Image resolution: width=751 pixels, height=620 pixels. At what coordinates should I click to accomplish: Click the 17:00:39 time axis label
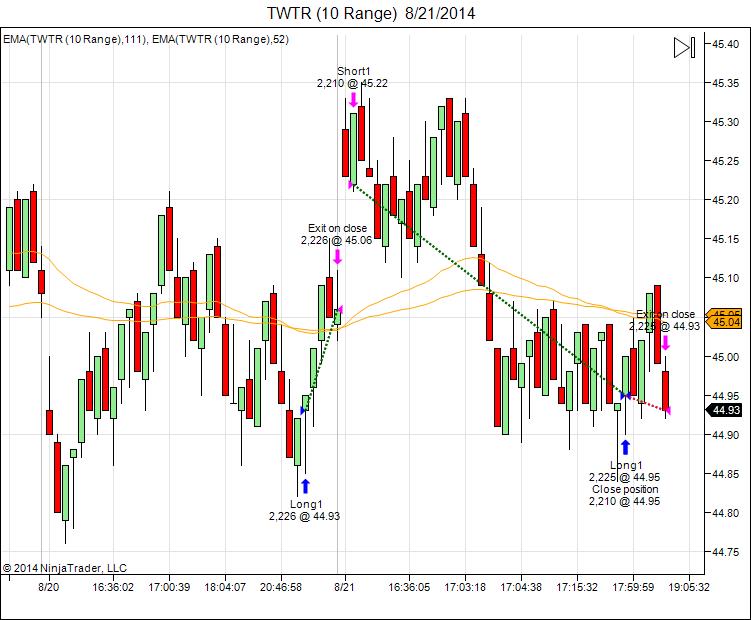click(169, 587)
